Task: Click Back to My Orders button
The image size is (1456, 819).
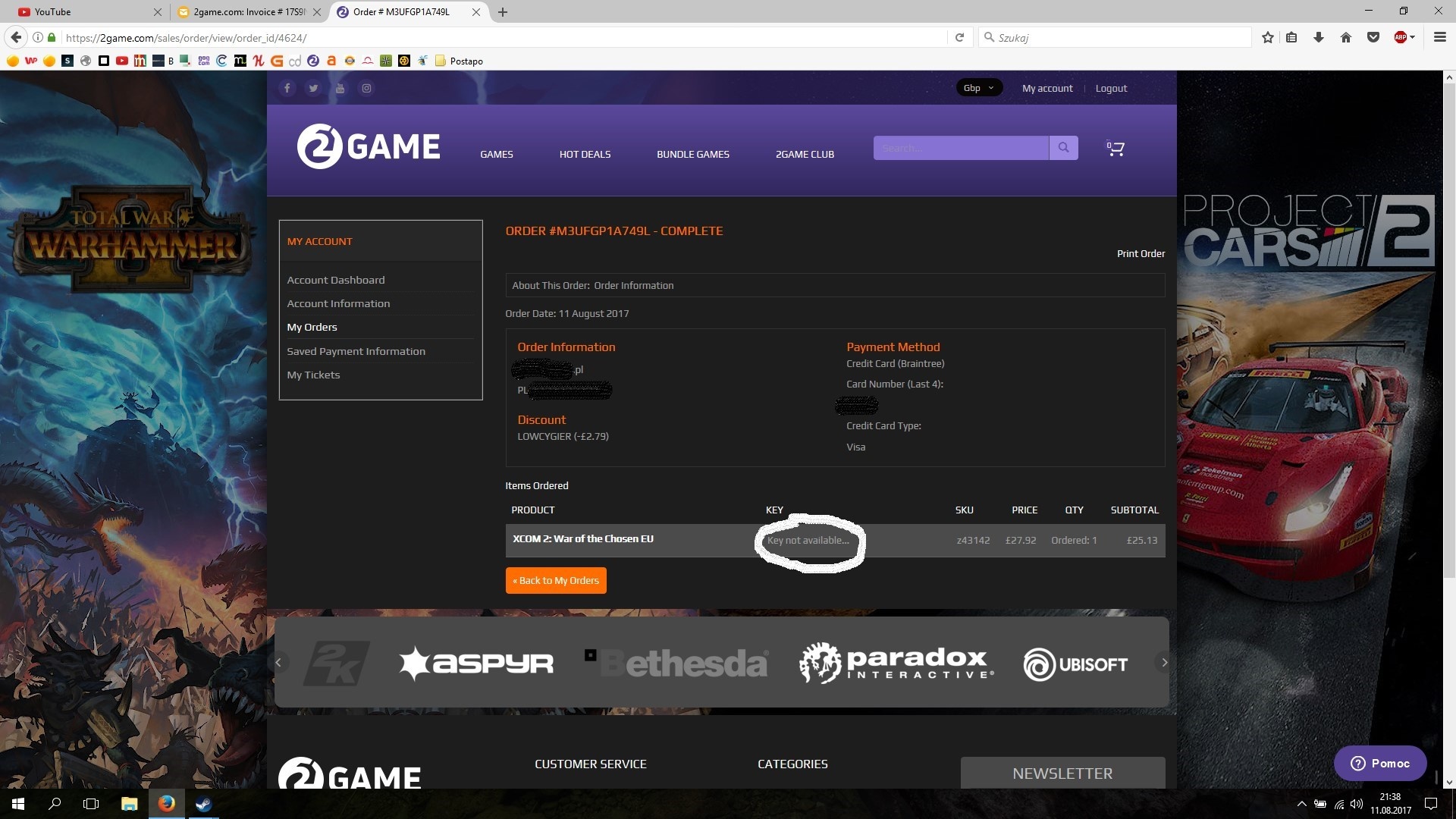Action: point(556,580)
